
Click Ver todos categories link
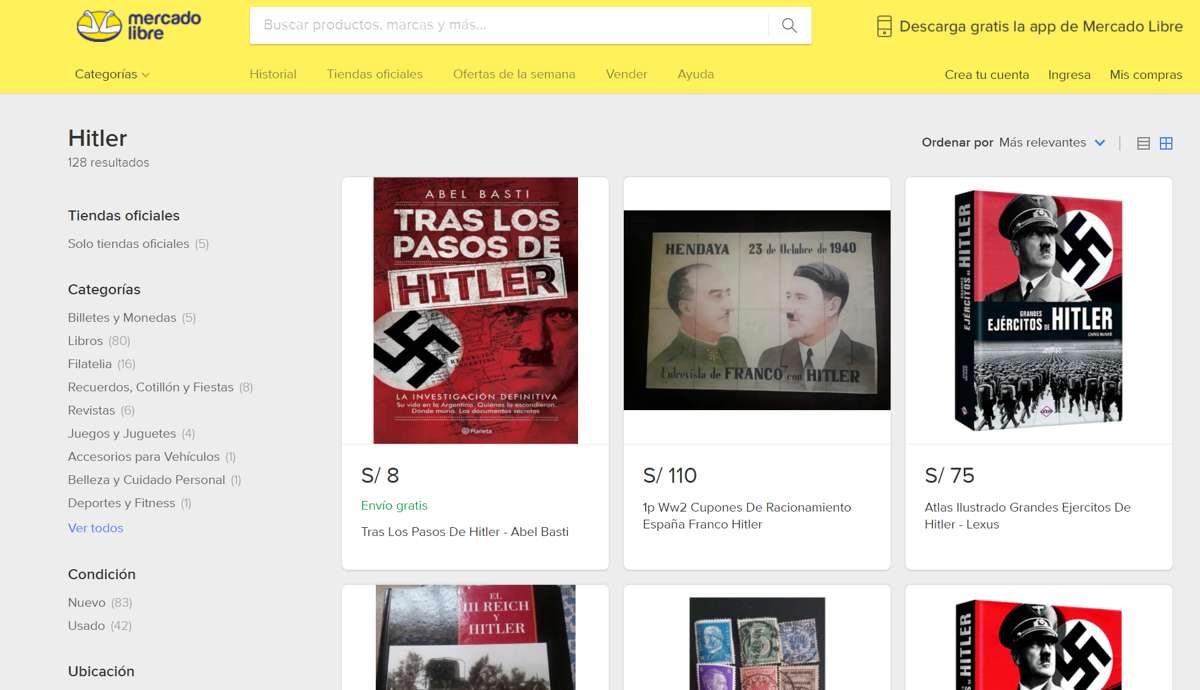96,528
